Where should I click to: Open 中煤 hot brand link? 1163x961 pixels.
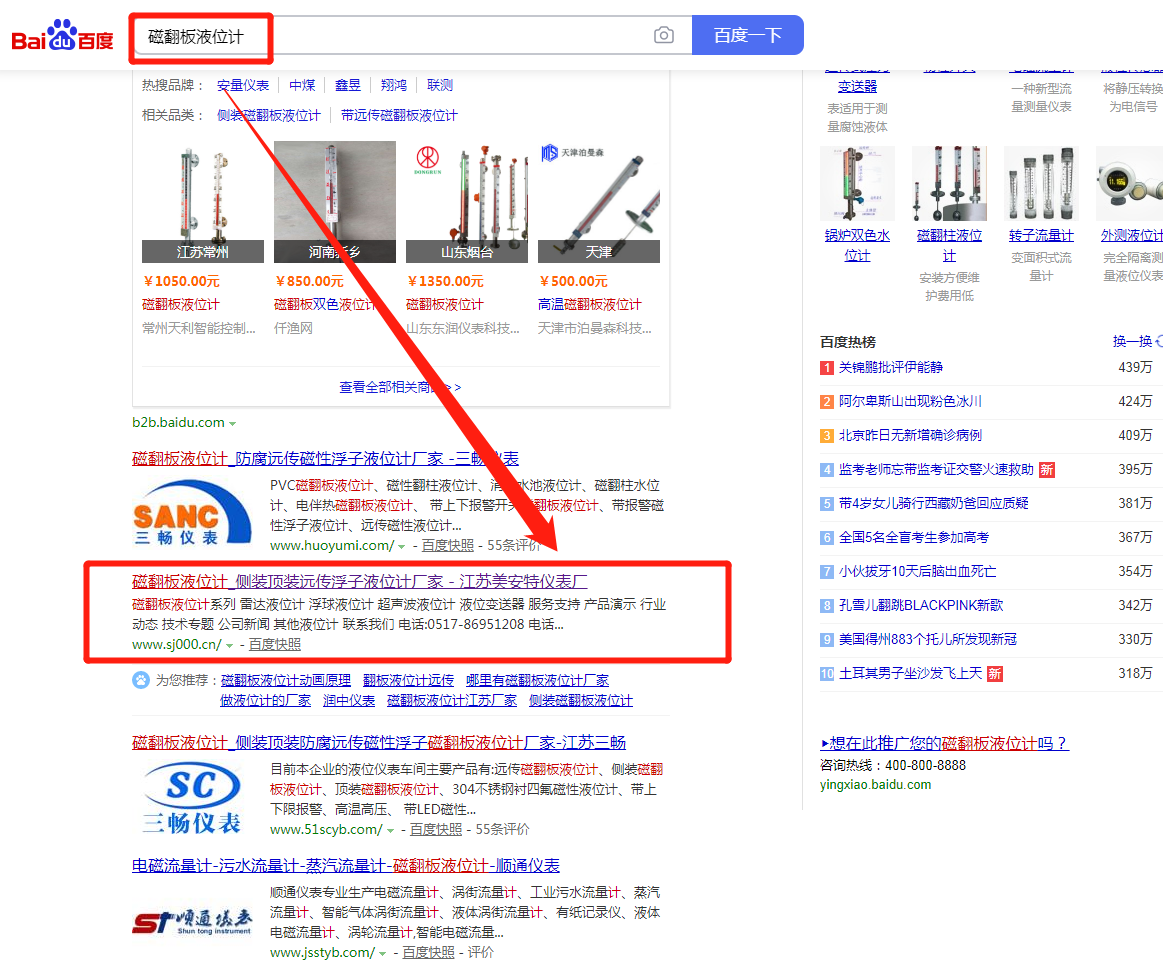click(302, 85)
